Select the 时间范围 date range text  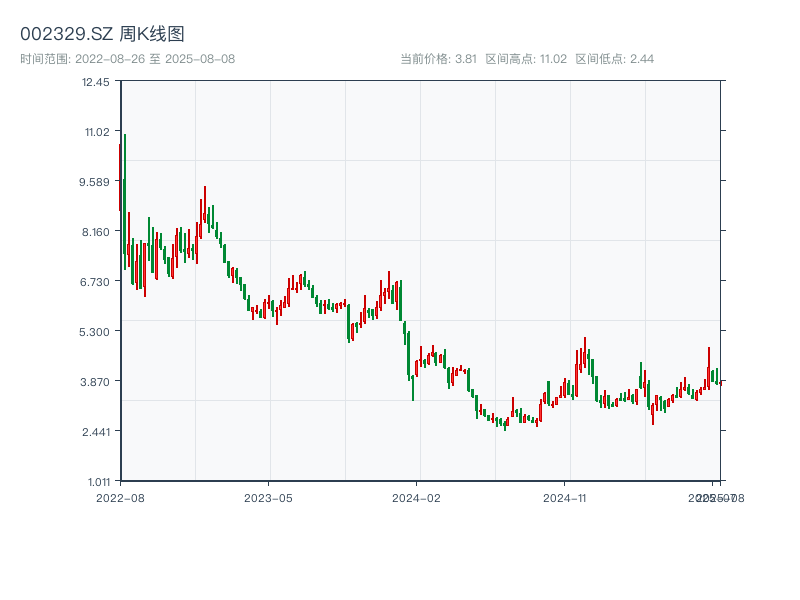[128, 59]
